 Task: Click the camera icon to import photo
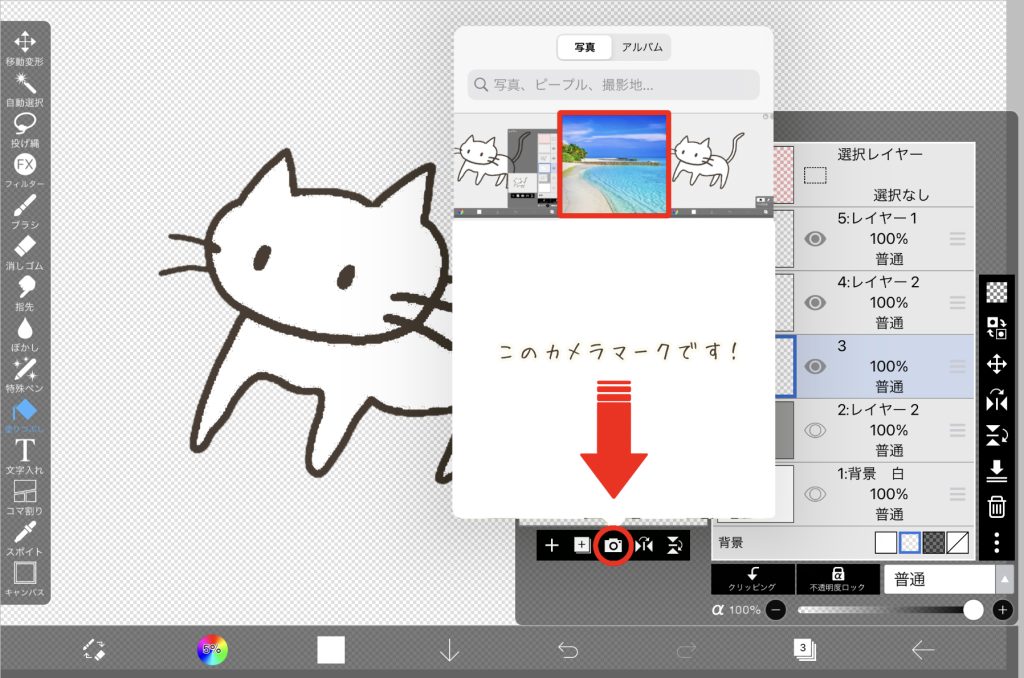[x=613, y=545]
